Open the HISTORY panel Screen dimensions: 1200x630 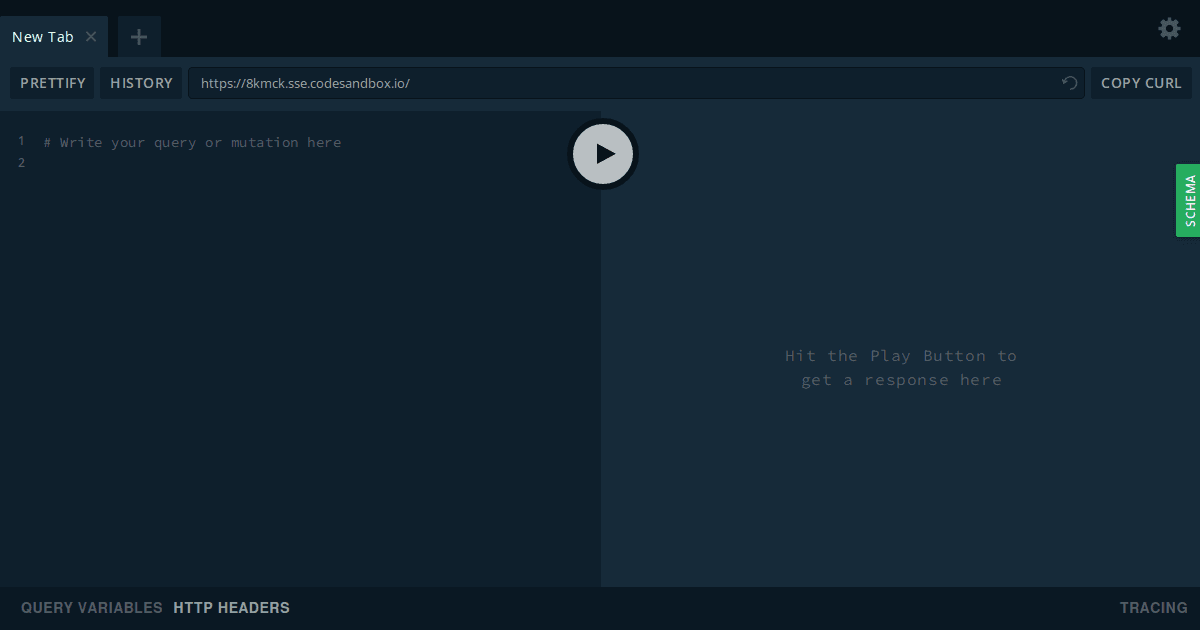pyautogui.click(x=141, y=83)
